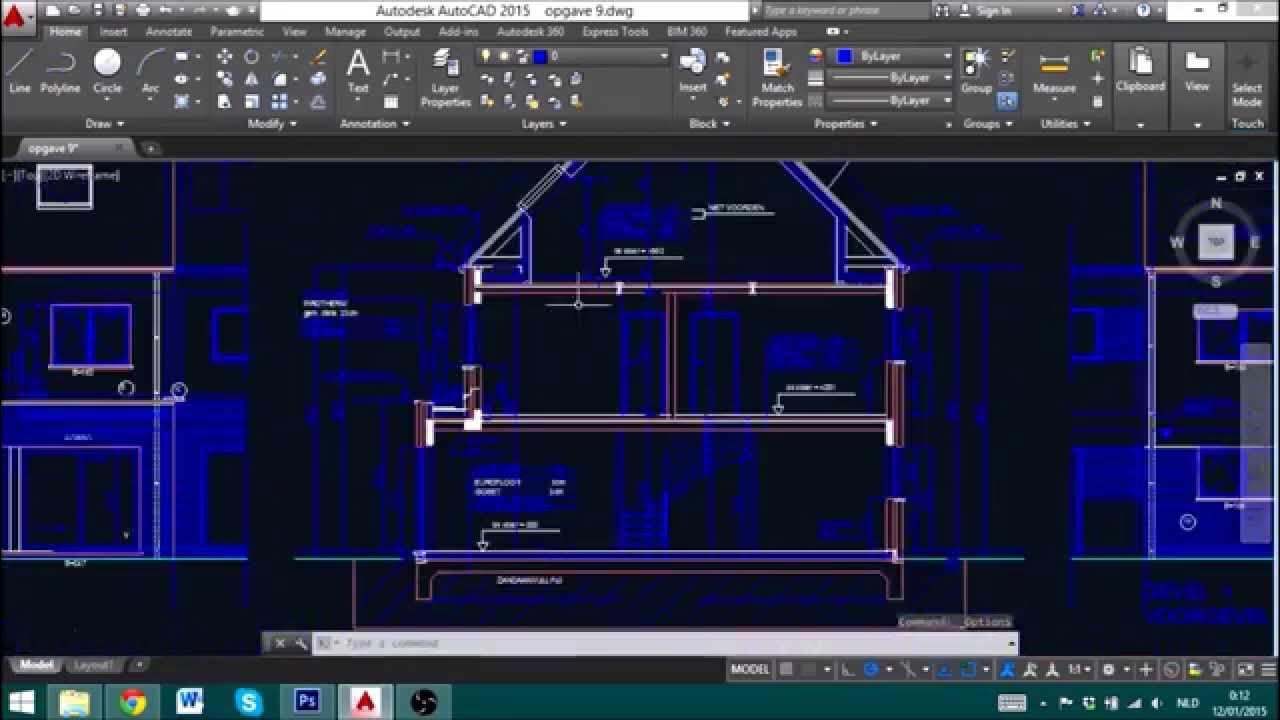The image size is (1280, 720).
Task: Insert a Table from Annotation panel
Action: (391, 101)
